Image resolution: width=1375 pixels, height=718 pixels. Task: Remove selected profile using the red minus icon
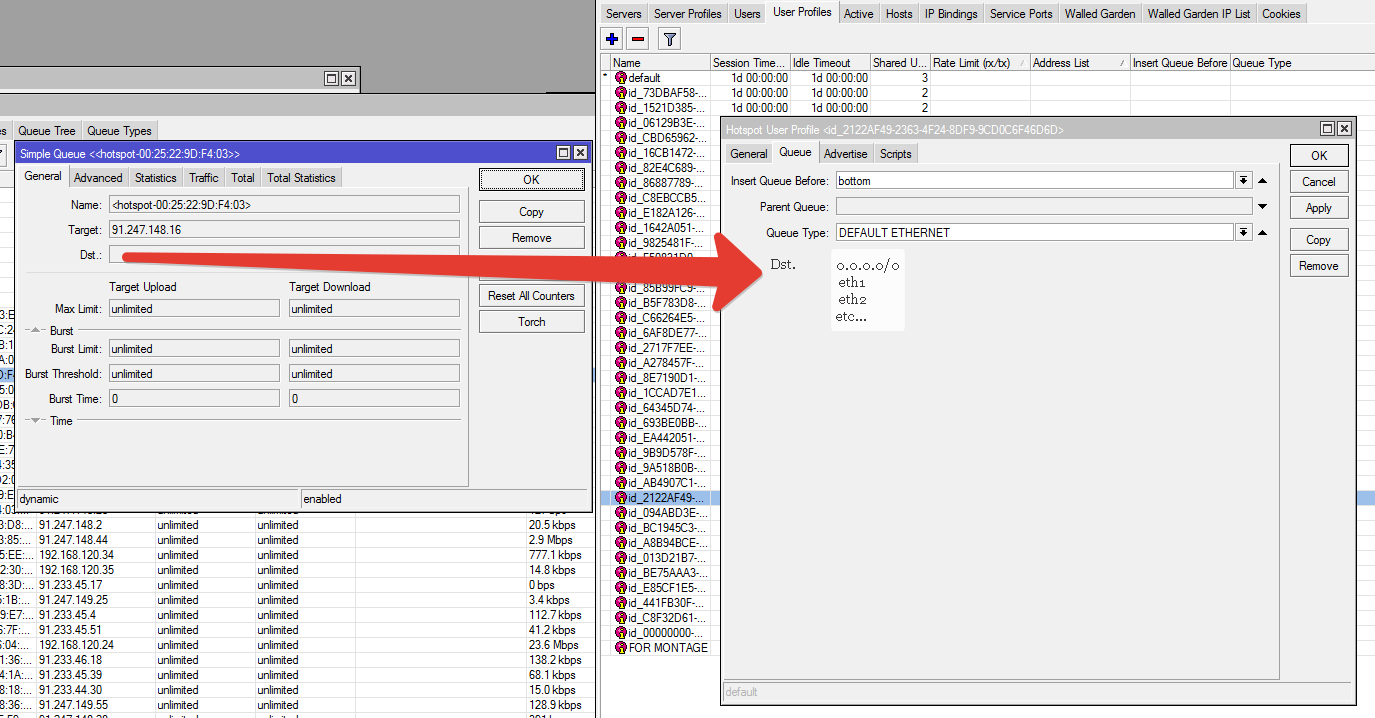click(x=637, y=38)
